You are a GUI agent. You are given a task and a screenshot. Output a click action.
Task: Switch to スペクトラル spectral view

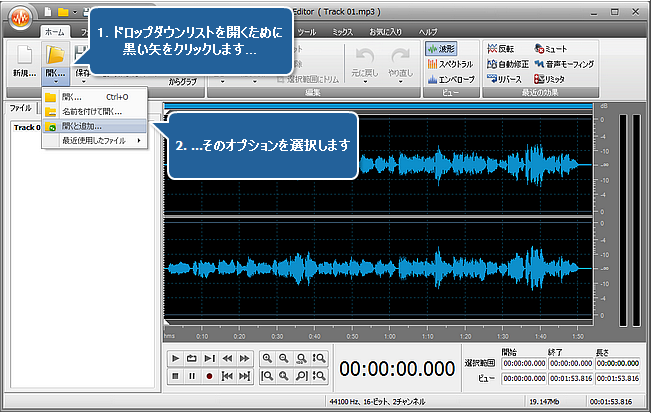pos(450,63)
